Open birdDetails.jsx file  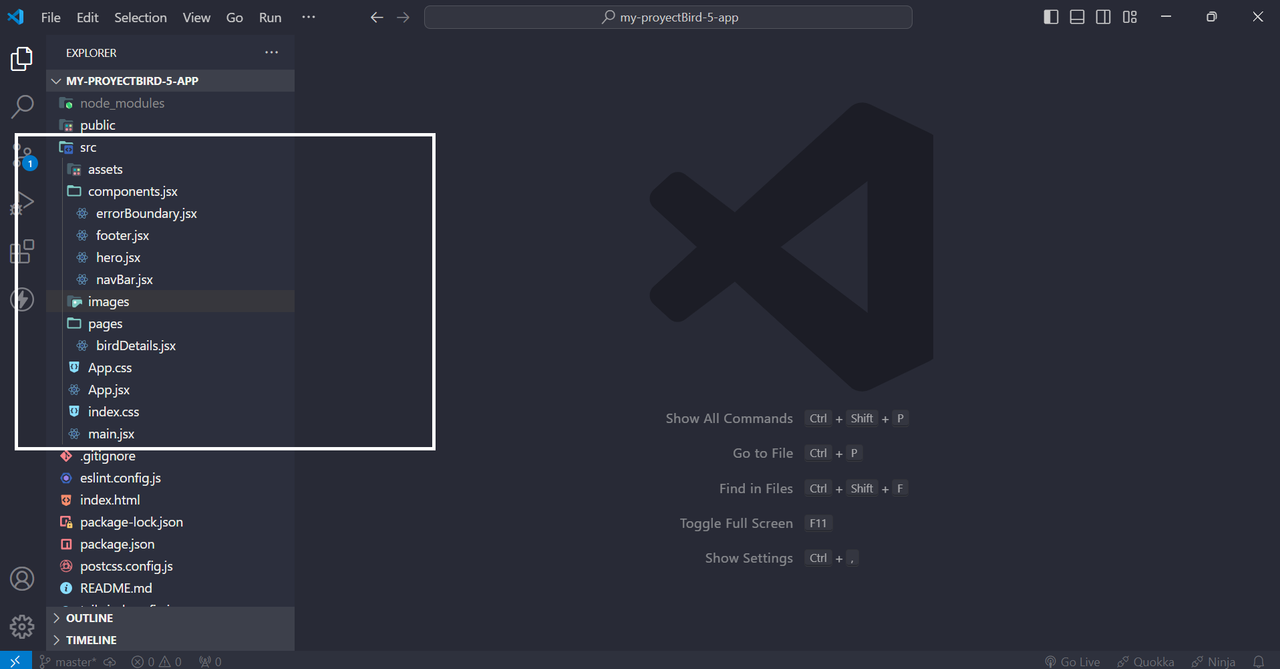tap(170, 345)
